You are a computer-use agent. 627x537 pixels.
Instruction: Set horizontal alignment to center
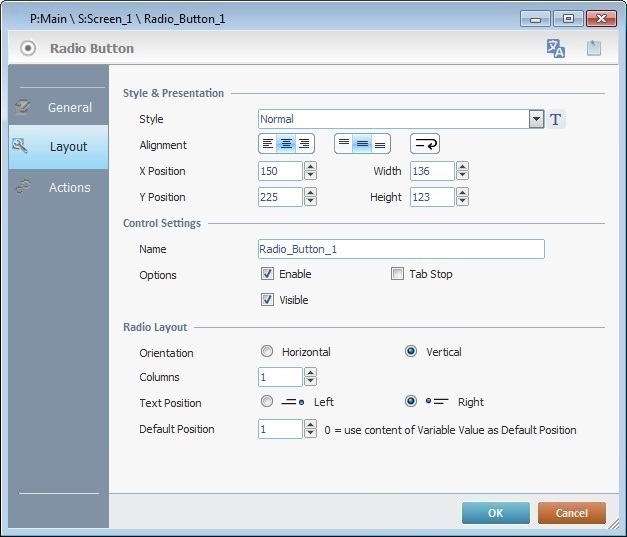pyautogui.click(x=286, y=145)
